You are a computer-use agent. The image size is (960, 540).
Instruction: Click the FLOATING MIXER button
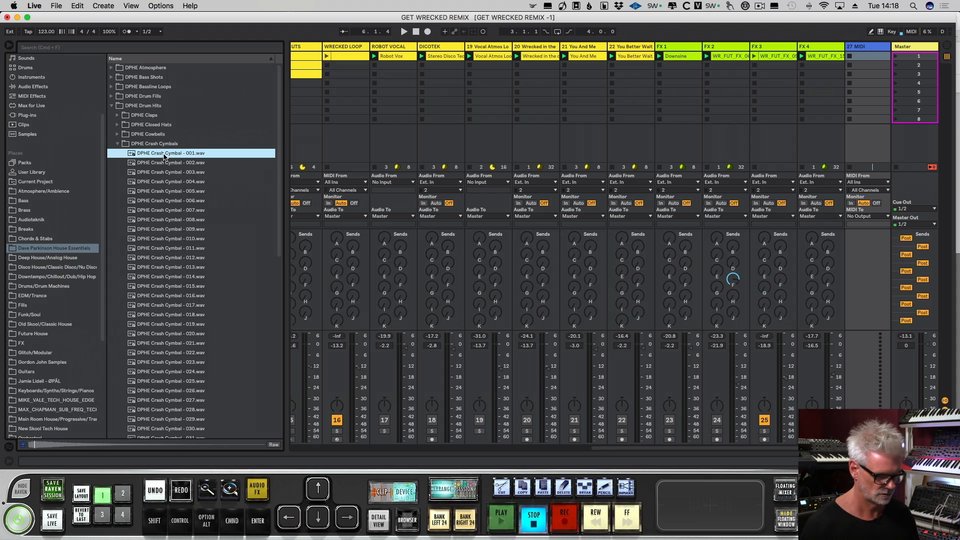785,489
